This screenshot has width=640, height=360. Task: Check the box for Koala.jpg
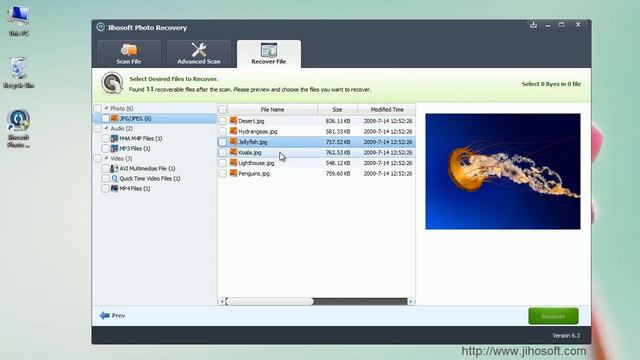tap(222, 152)
